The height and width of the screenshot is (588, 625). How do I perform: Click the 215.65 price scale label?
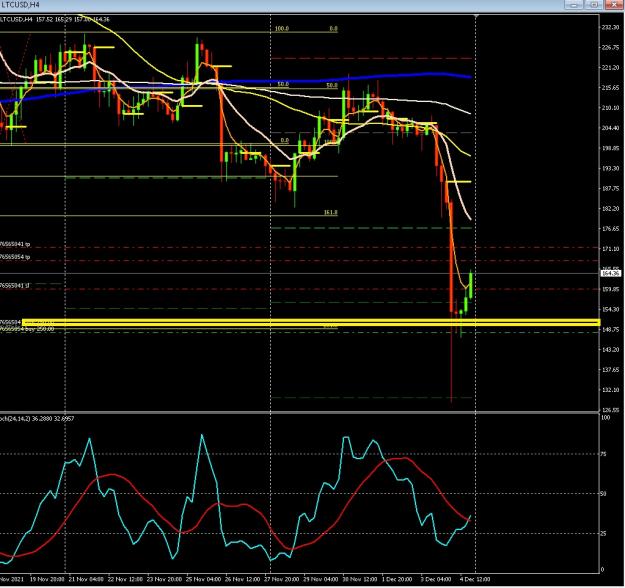coord(610,88)
